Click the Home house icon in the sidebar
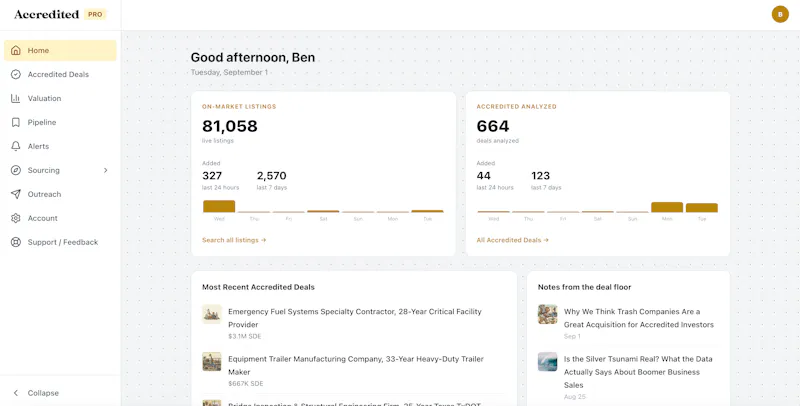The image size is (800, 406). pos(16,50)
